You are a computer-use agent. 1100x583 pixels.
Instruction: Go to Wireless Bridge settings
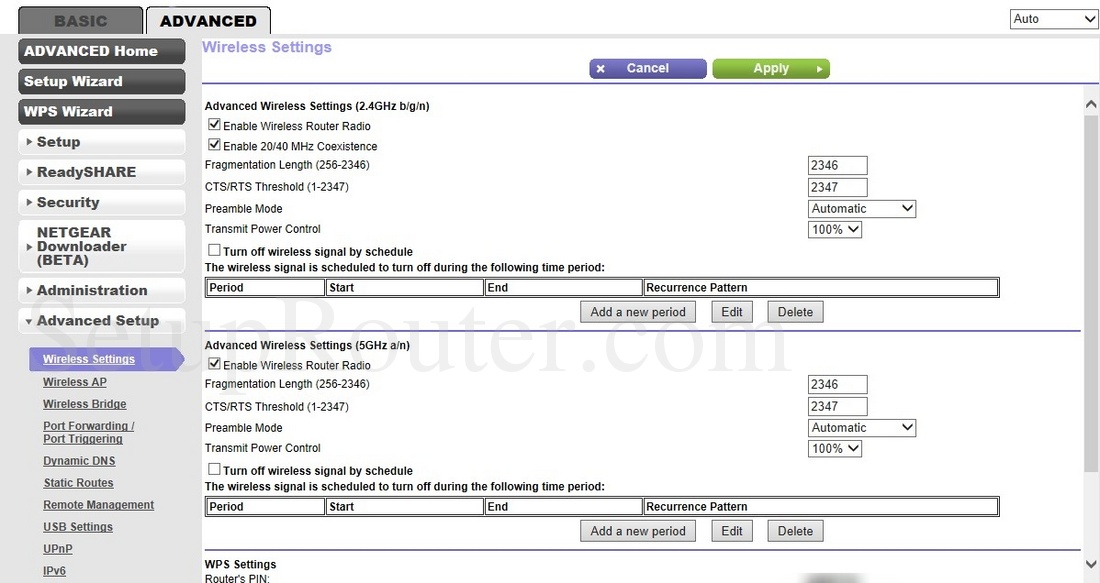(85, 404)
